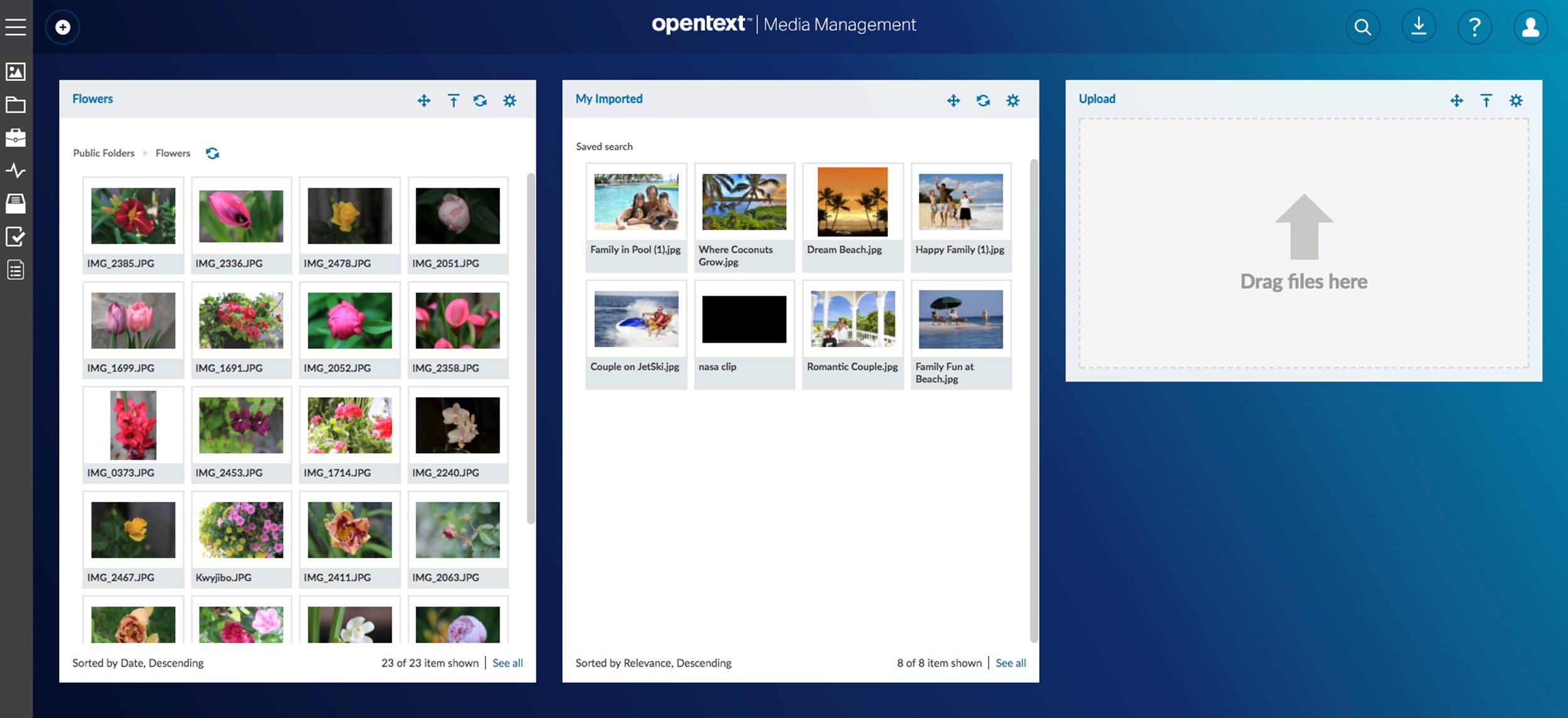The image size is (1568, 718).
Task: Open IMG_2385.JPG thumbnail
Action: [x=133, y=215]
